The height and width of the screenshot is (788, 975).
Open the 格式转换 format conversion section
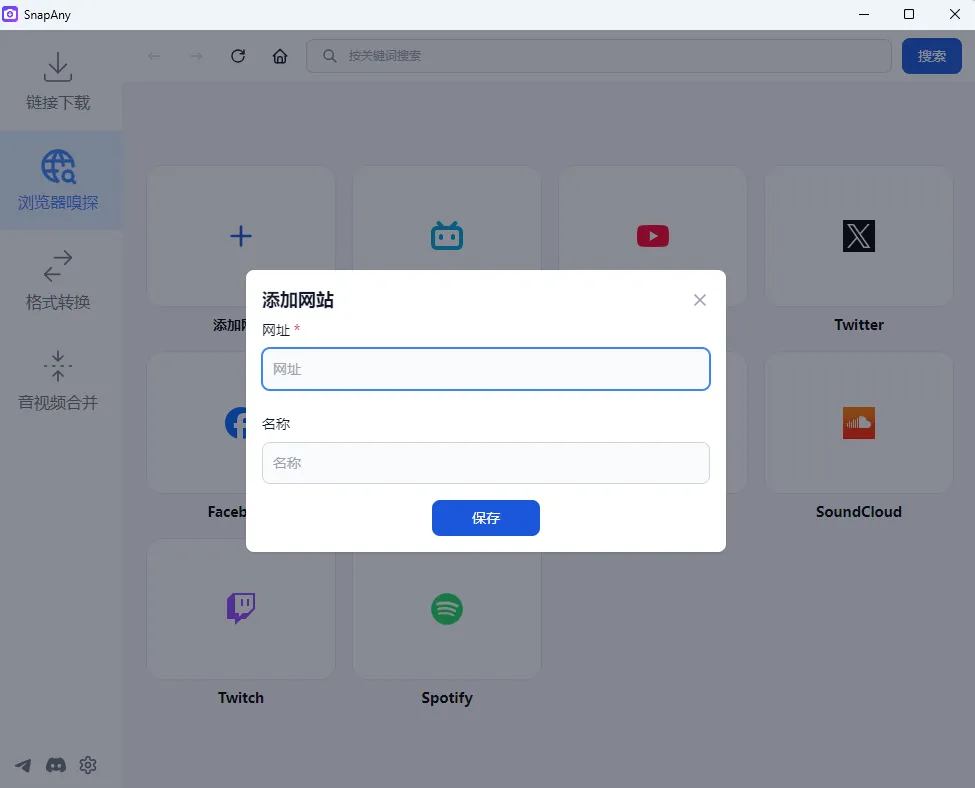[58, 280]
